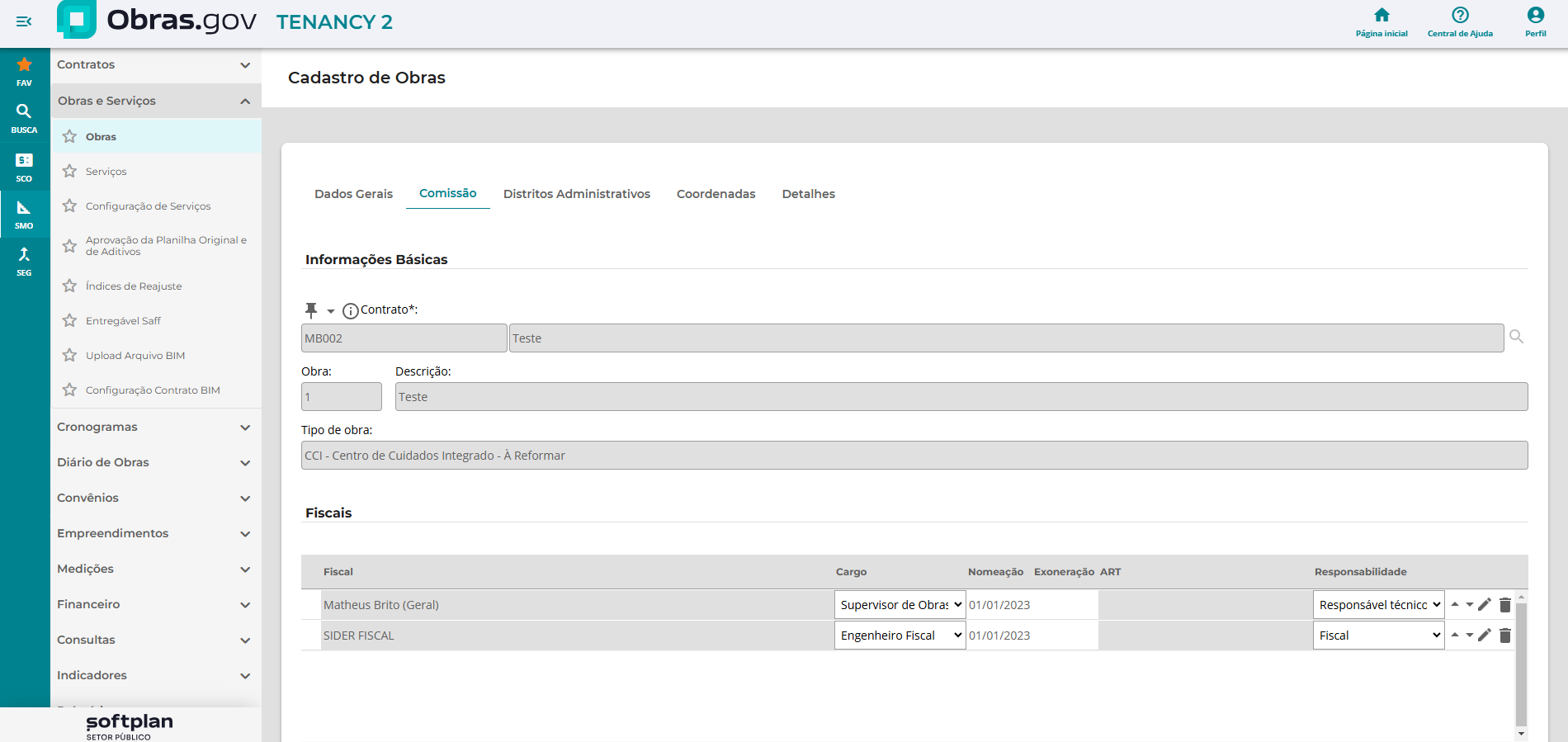1568x742 pixels.
Task: Edit the Matheus Brito row with pencil
Action: (1484, 605)
